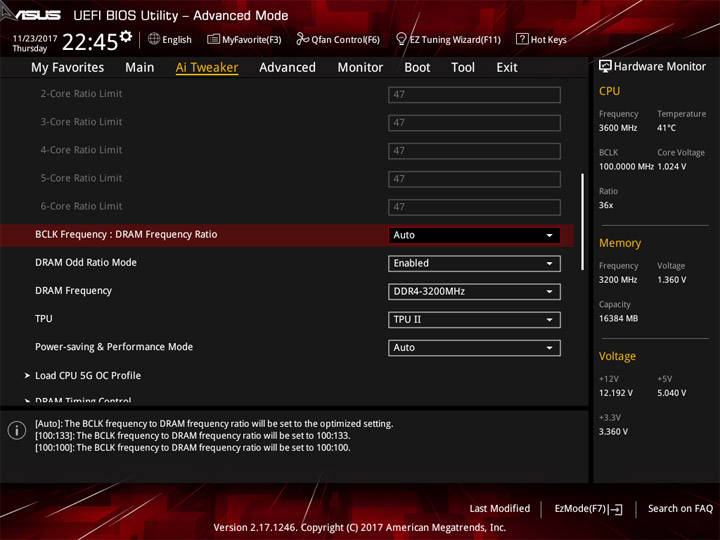Click the globe language icon

pyautogui.click(x=154, y=39)
